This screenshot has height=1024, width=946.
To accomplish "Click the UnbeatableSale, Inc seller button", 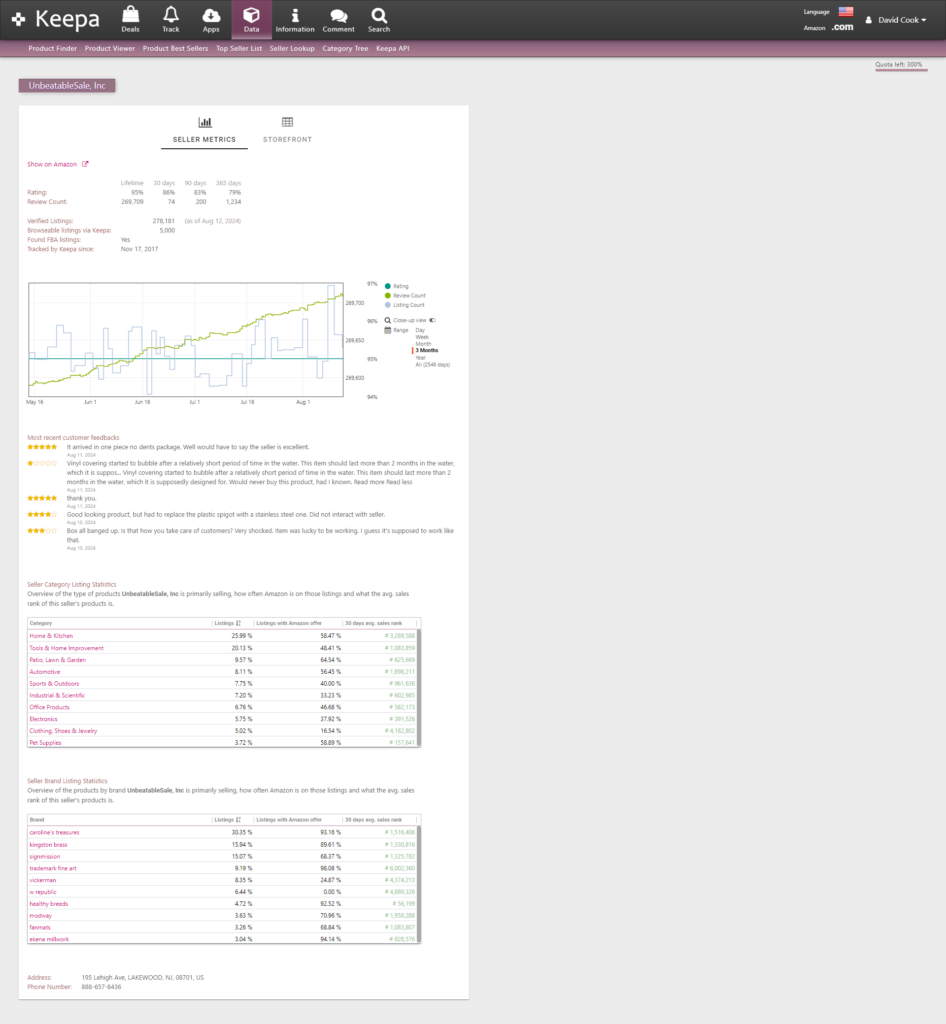I will (x=67, y=86).
